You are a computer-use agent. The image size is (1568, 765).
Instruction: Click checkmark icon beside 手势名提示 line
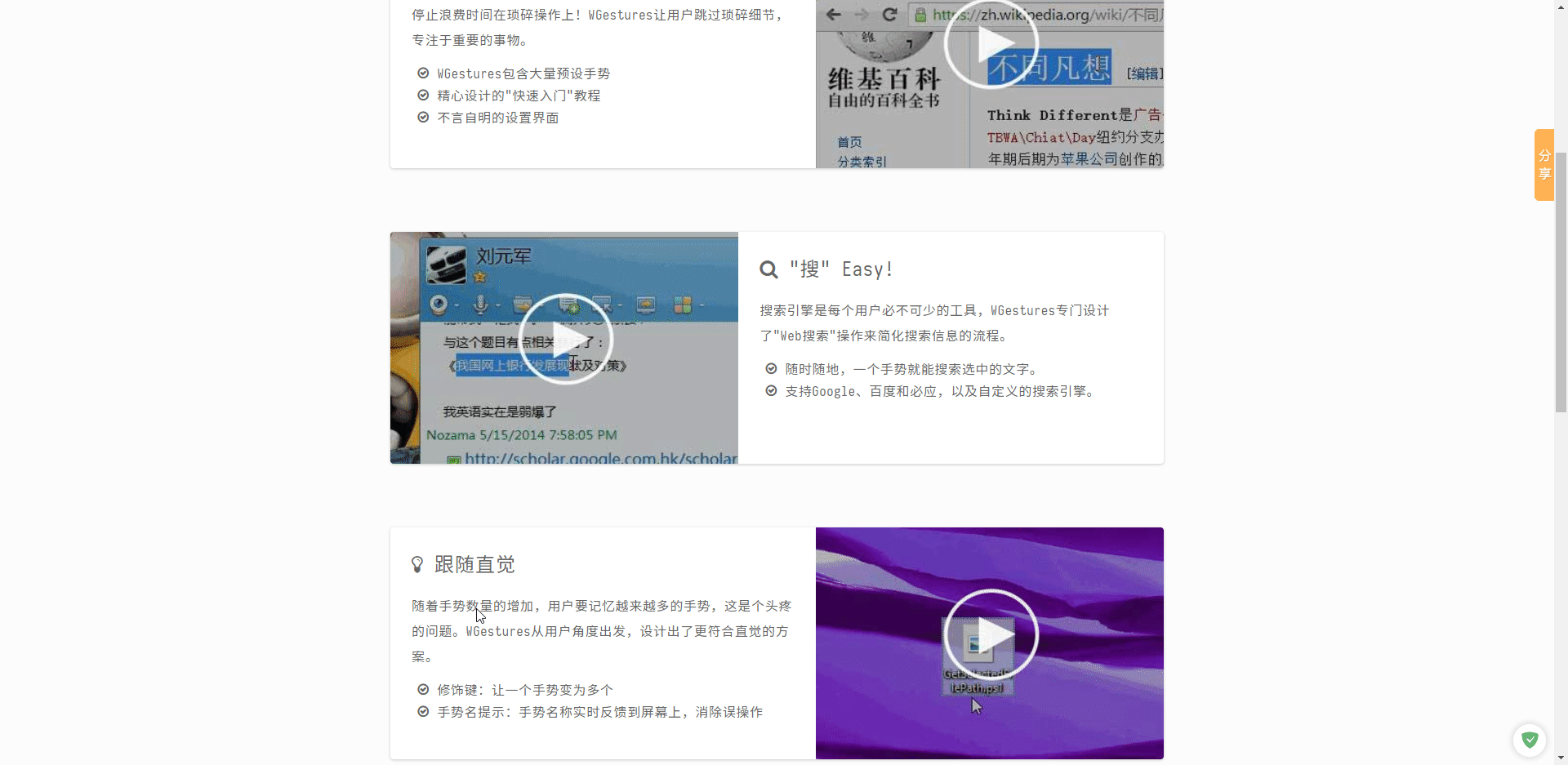(x=423, y=712)
